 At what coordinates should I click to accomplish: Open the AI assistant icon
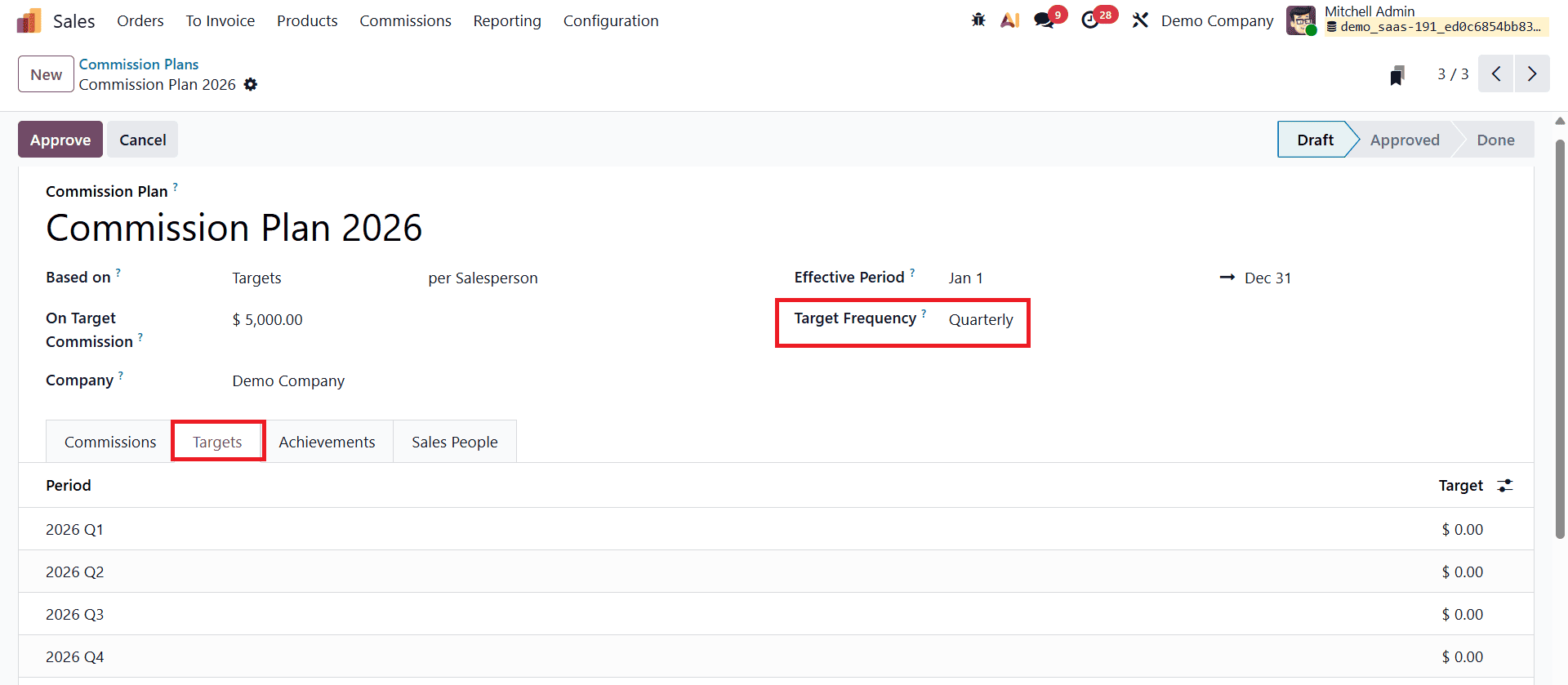[1010, 20]
